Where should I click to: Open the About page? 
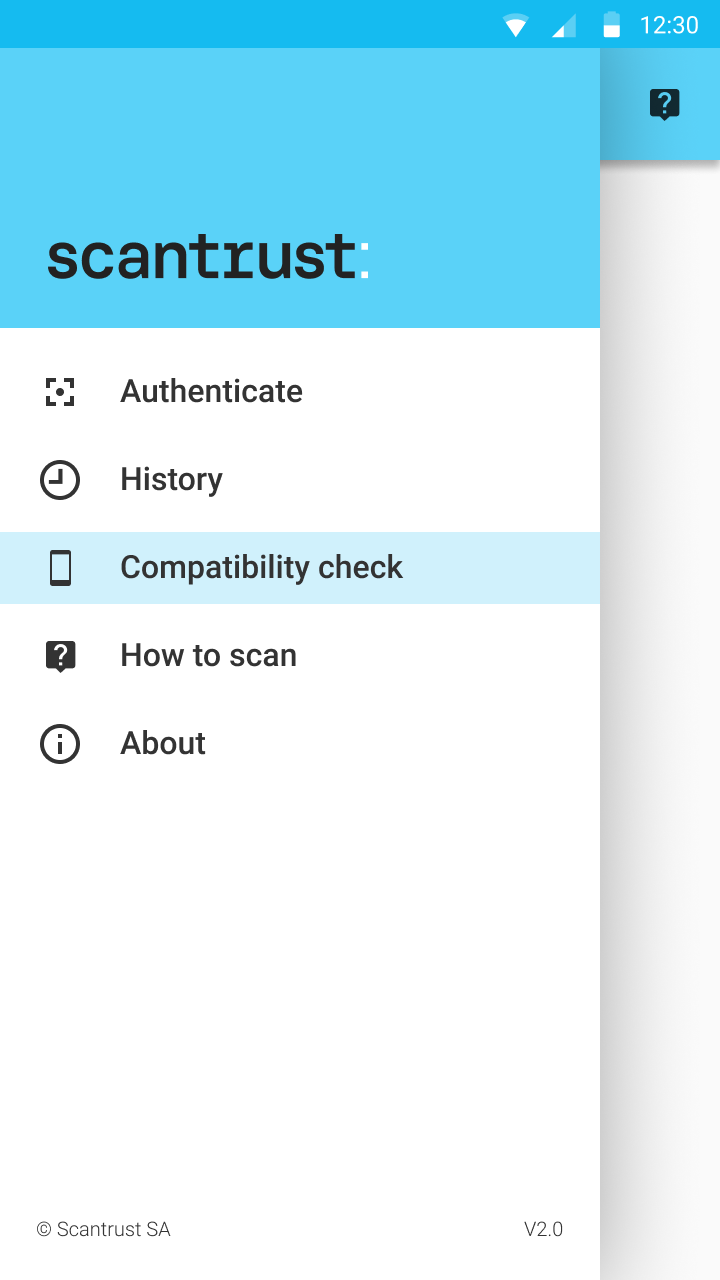(x=300, y=744)
